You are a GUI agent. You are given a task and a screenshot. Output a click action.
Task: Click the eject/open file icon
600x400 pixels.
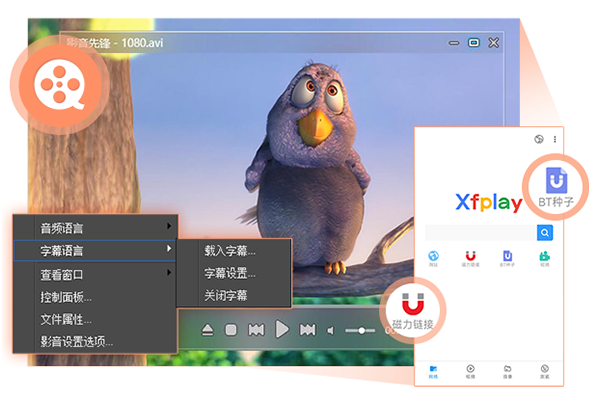[x=207, y=330]
